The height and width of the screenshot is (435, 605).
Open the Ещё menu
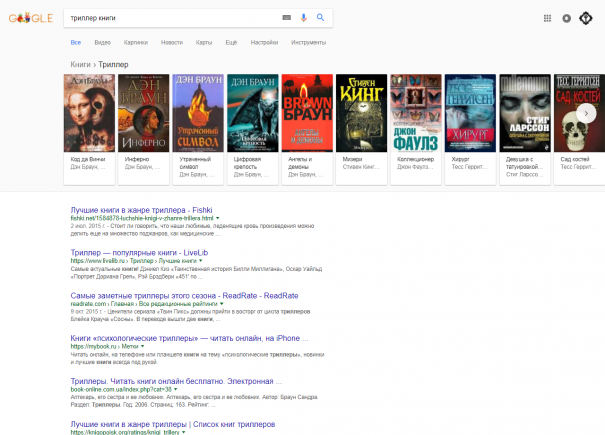[x=231, y=43]
